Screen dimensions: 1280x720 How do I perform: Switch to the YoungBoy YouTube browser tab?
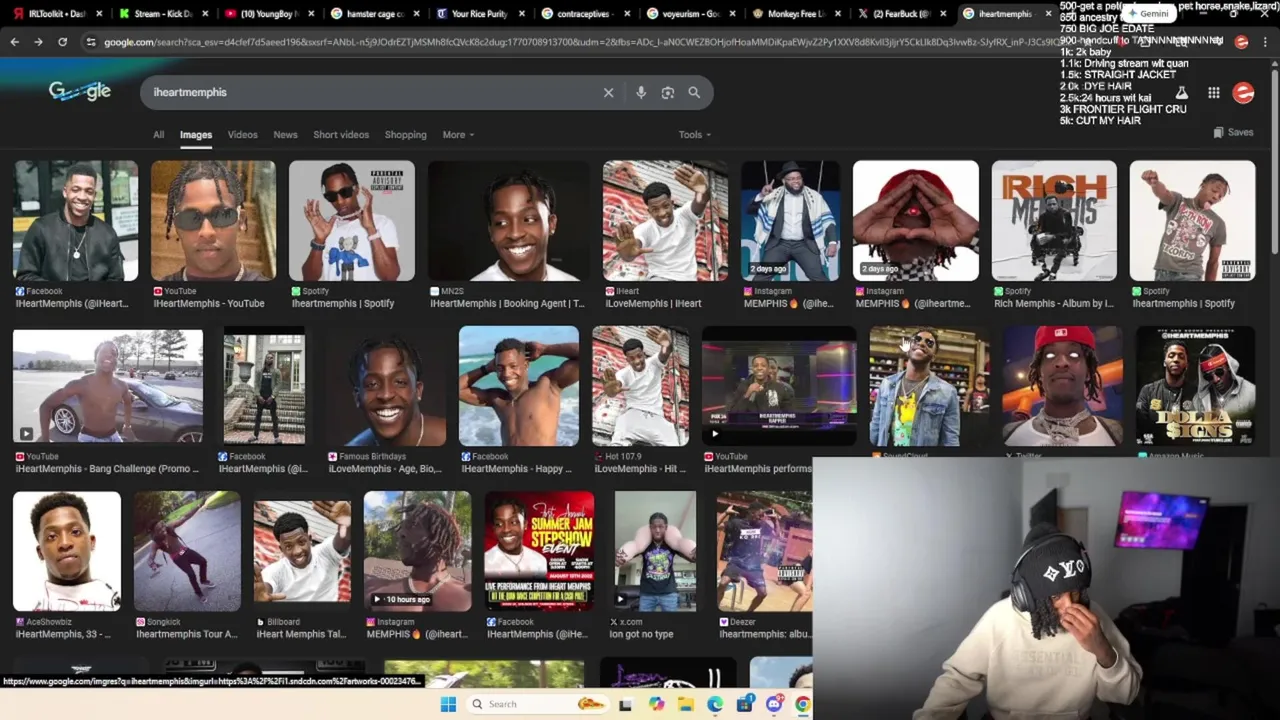pos(268,14)
